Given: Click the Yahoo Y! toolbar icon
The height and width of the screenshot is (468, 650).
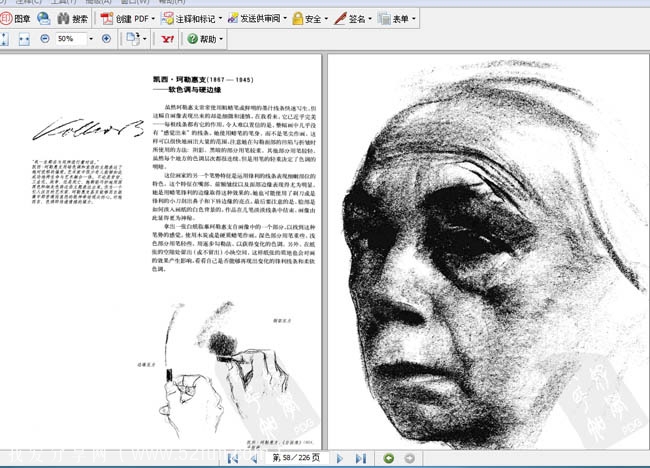Looking at the screenshot, I should coord(168,39).
